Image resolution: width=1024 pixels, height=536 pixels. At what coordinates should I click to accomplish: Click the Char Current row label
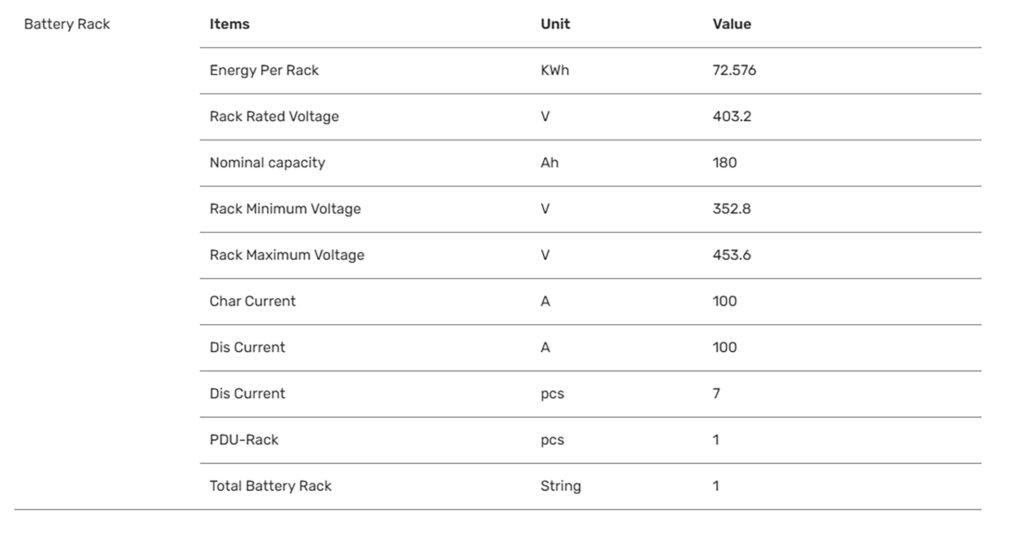pyautogui.click(x=253, y=301)
